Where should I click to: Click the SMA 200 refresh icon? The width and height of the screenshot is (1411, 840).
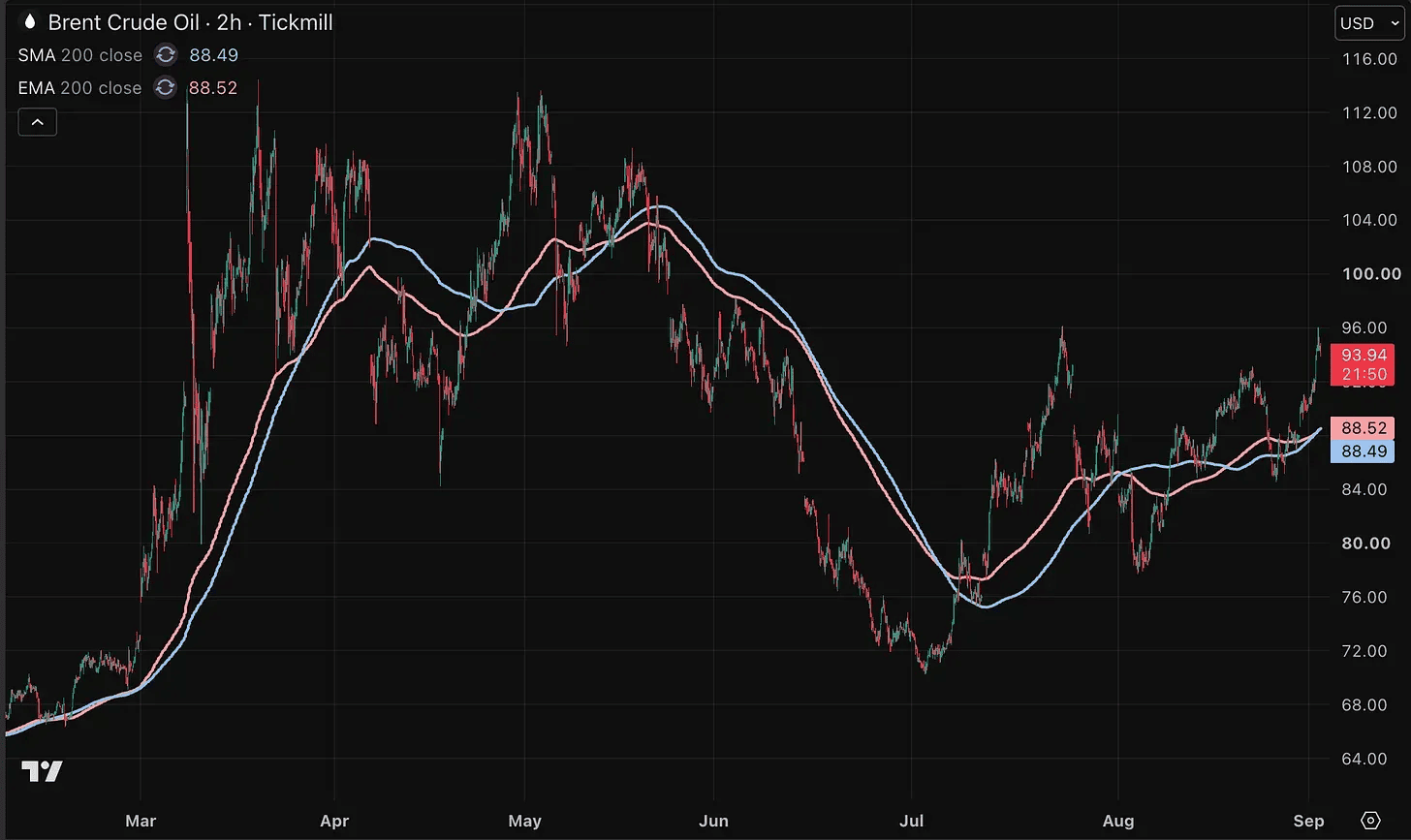click(165, 55)
